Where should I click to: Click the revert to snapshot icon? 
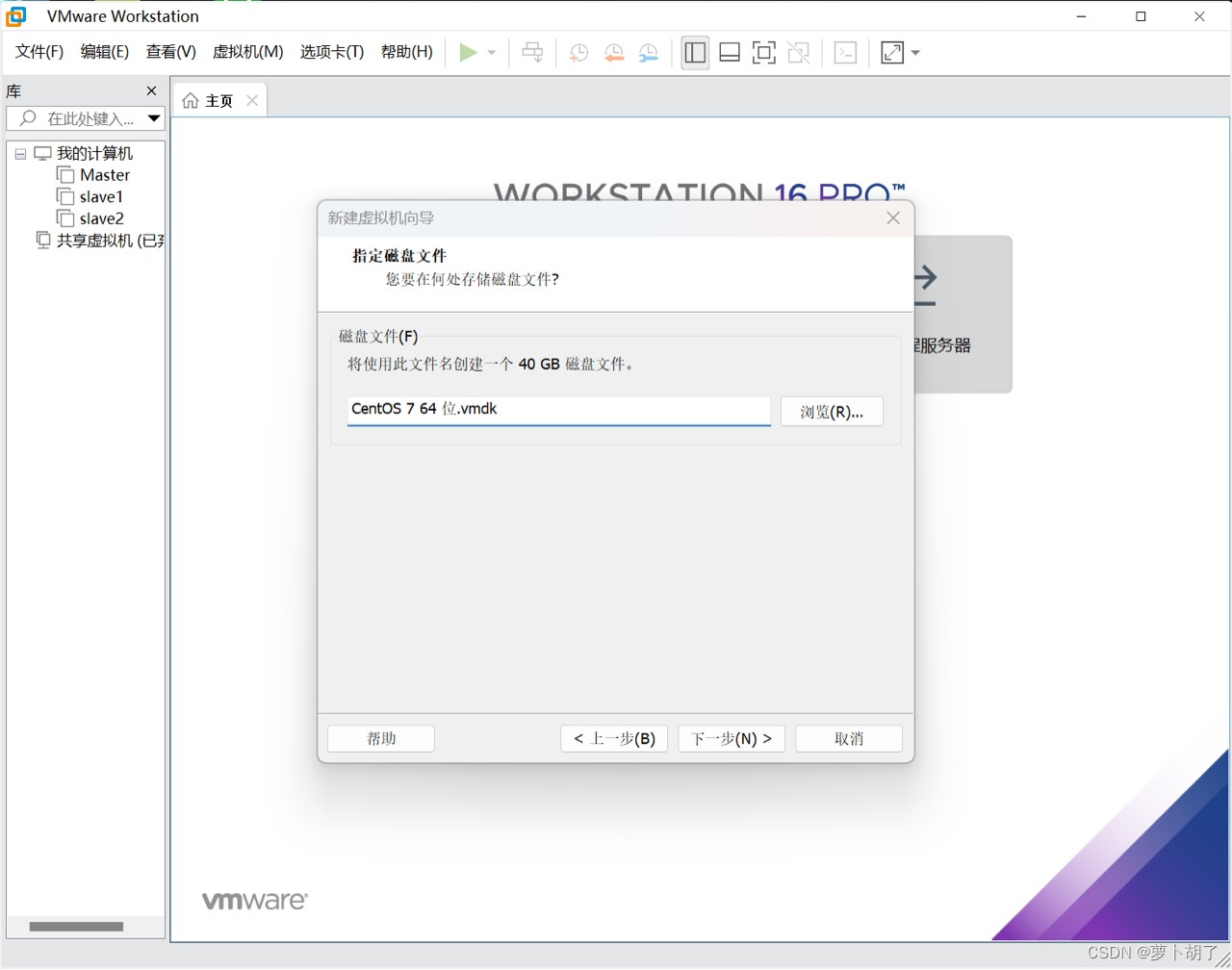click(x=614, y=53)
